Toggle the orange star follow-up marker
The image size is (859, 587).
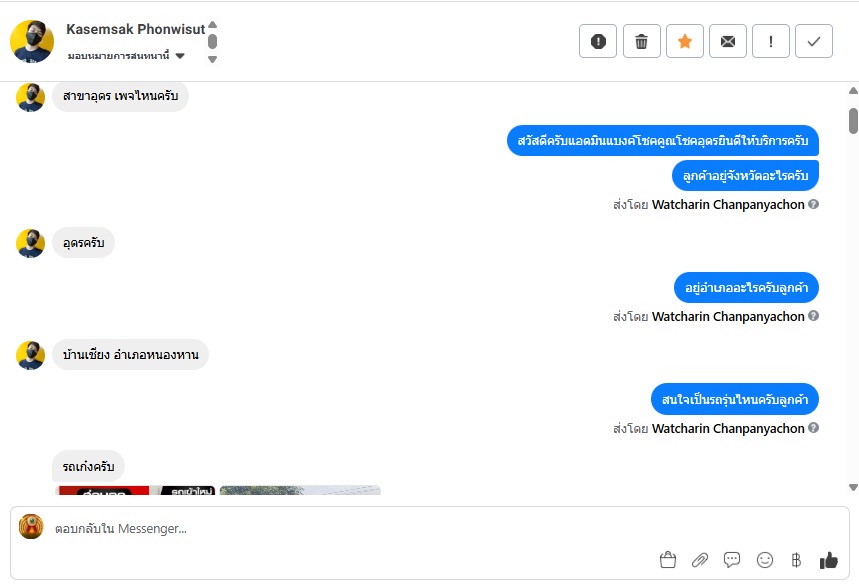[x=685, y=41]
